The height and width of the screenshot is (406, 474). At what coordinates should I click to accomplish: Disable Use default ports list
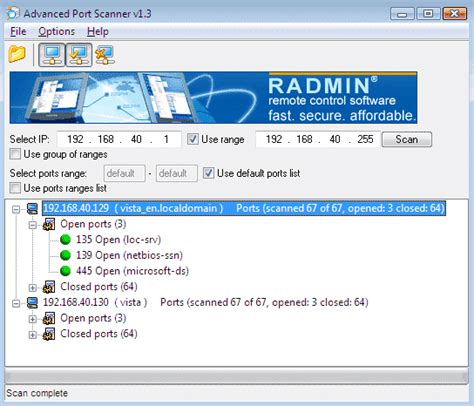208,173
